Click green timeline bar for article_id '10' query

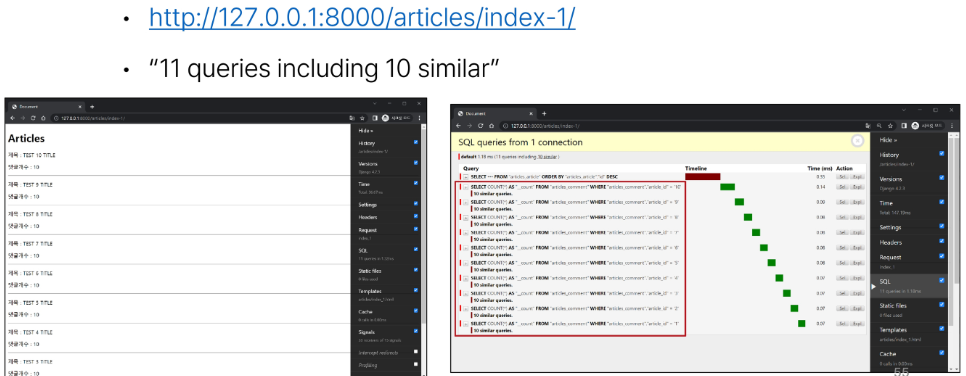(728, 187)
